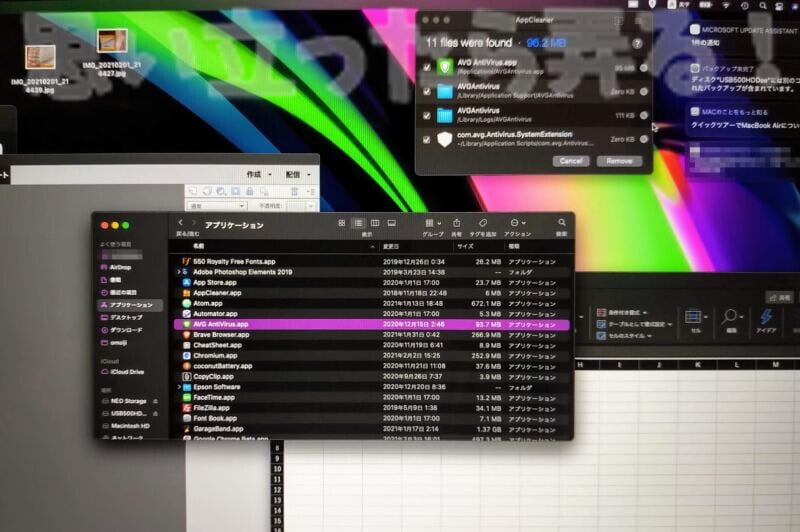Uncheck com.avg.Antivirus.SystemExtension checkbox
The image size is (800, 532).
[427, 139]
